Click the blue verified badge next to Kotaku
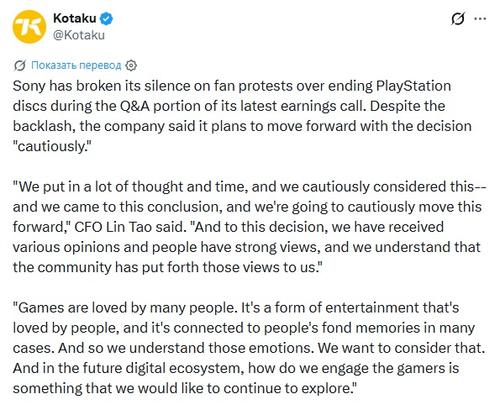This screenshot has height=404, width=500. click(107, 19)
